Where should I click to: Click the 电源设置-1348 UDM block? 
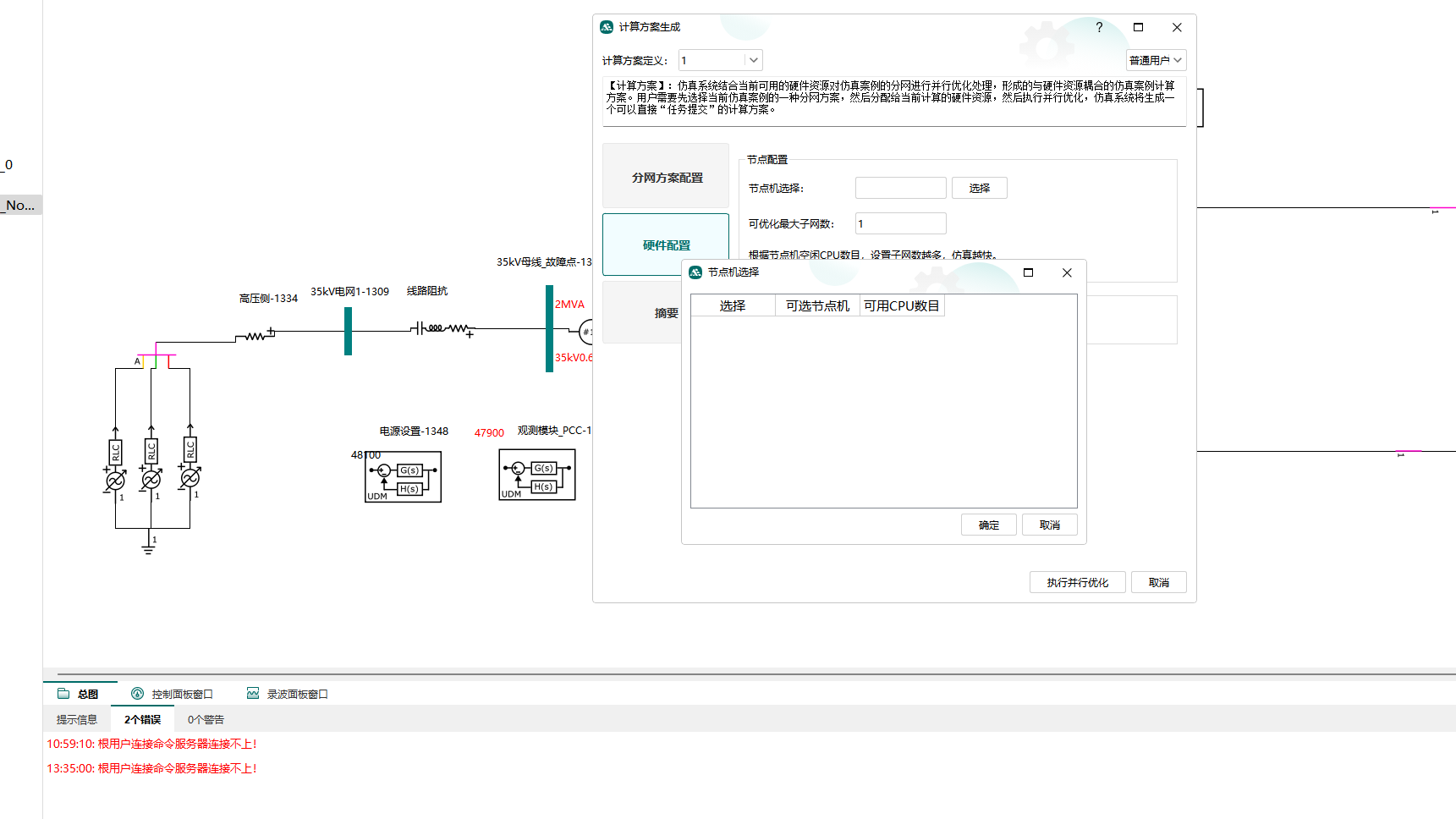[403, 477]
